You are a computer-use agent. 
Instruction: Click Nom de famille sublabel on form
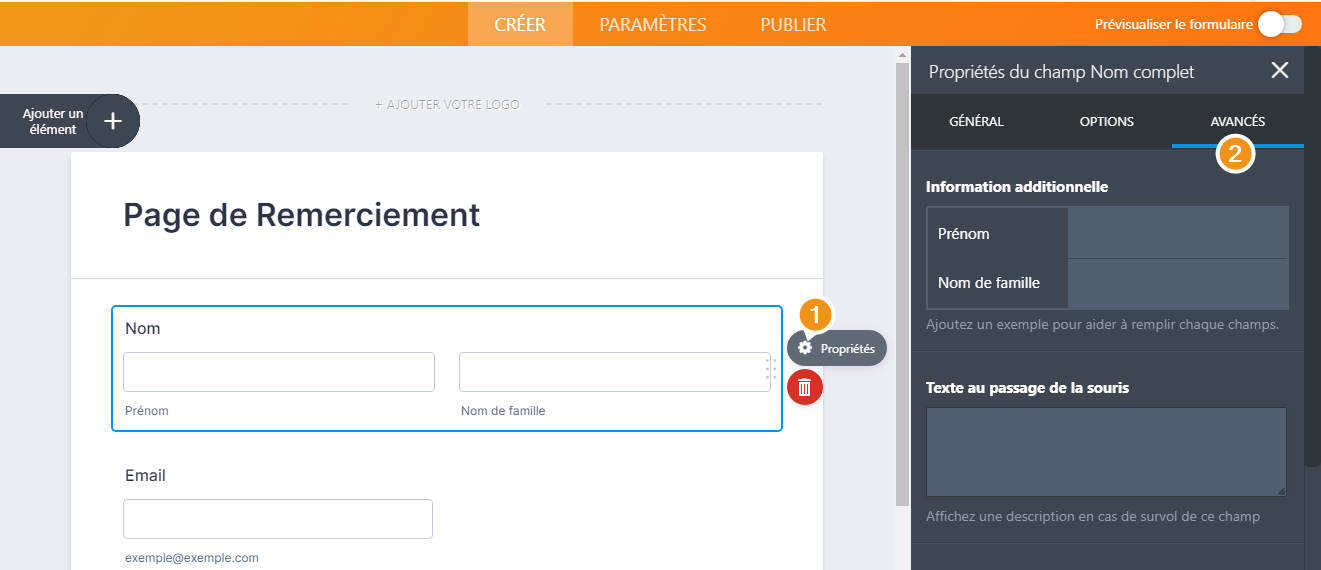pos(503,410)
